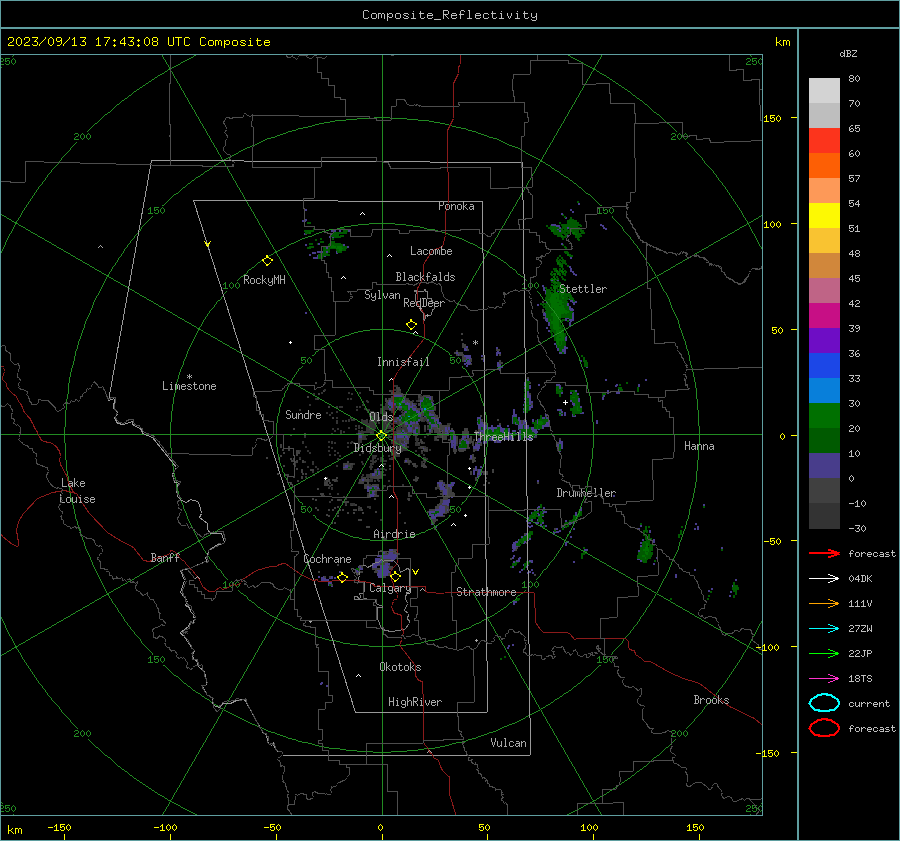
Task: Click the orange 111V arrow icon
Action: pos(824,603)
